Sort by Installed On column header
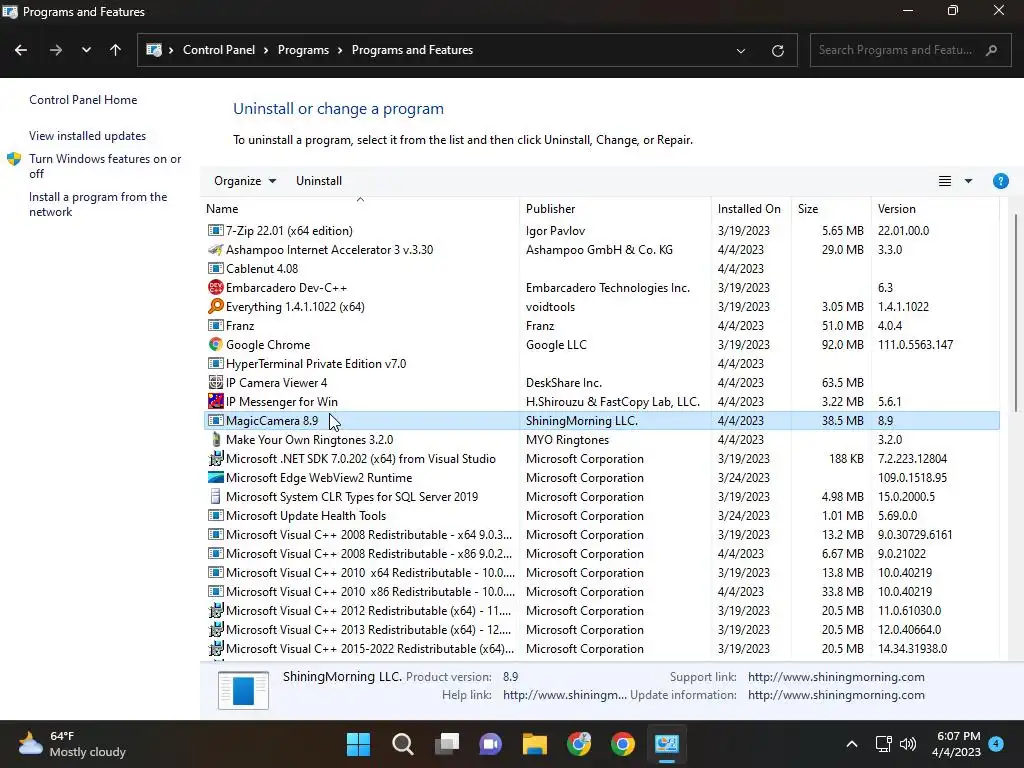The image size is (1024, 768). pos(749,209)
